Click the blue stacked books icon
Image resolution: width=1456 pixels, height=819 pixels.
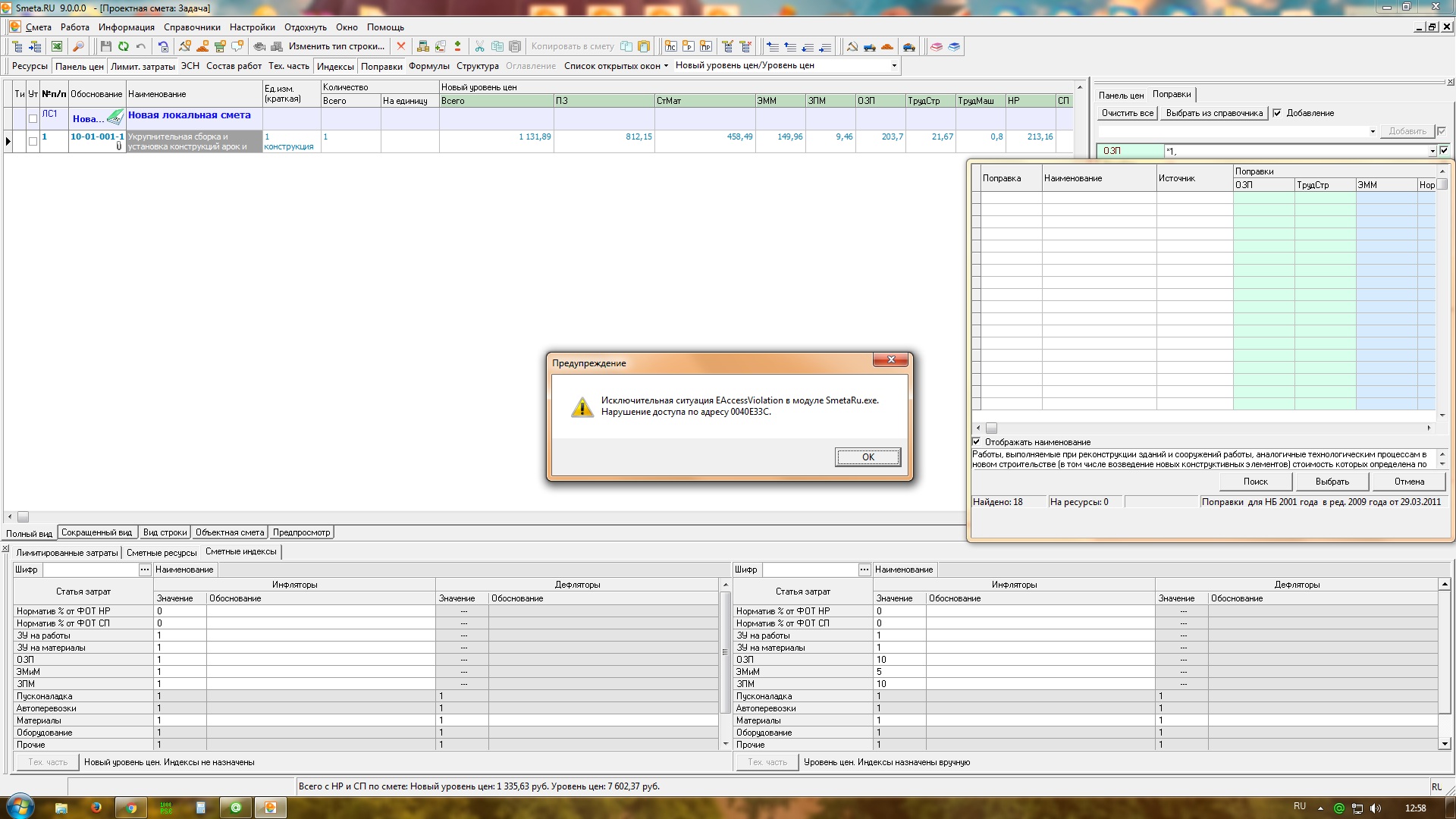pyautogui.click(x=954, y=47)
